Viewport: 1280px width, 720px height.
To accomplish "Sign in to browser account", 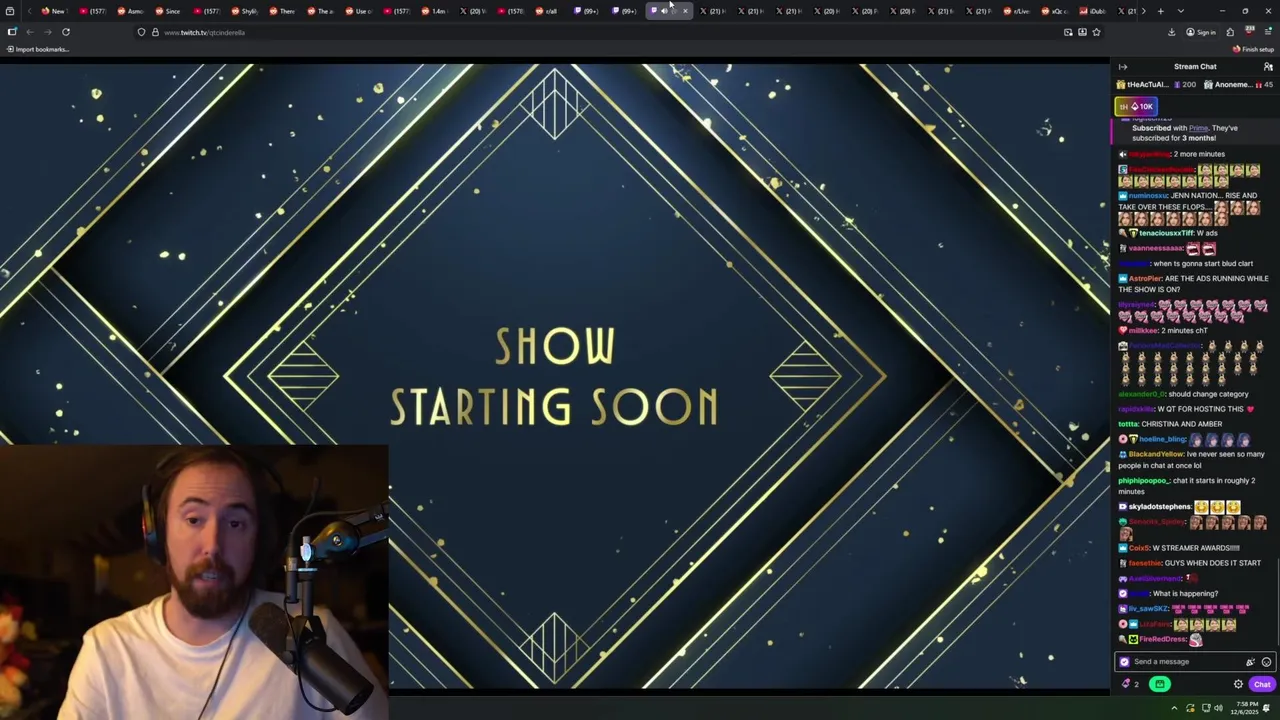I will point(1200,32).
